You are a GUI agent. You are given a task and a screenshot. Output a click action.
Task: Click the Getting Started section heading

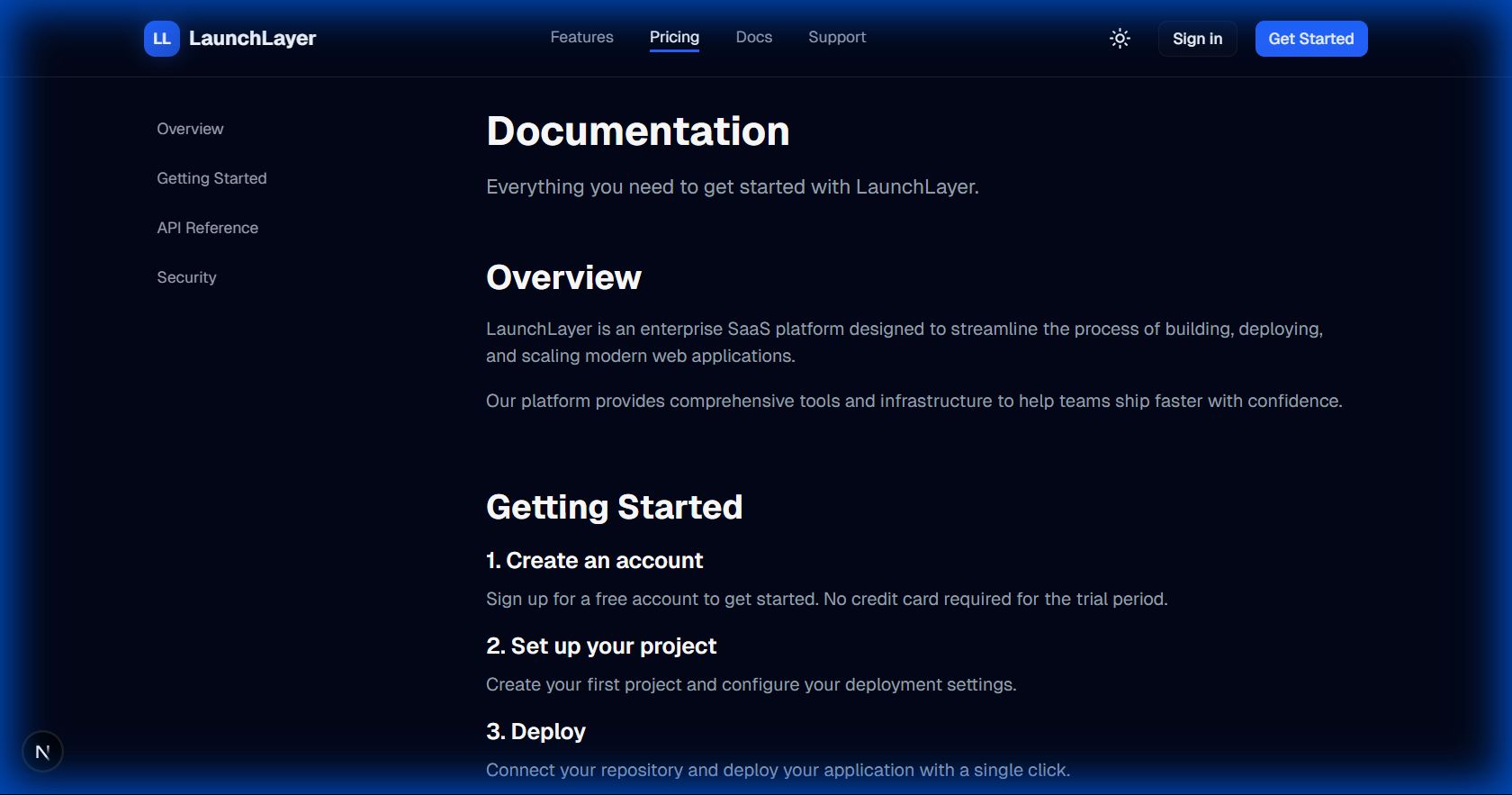coord(614,507)
